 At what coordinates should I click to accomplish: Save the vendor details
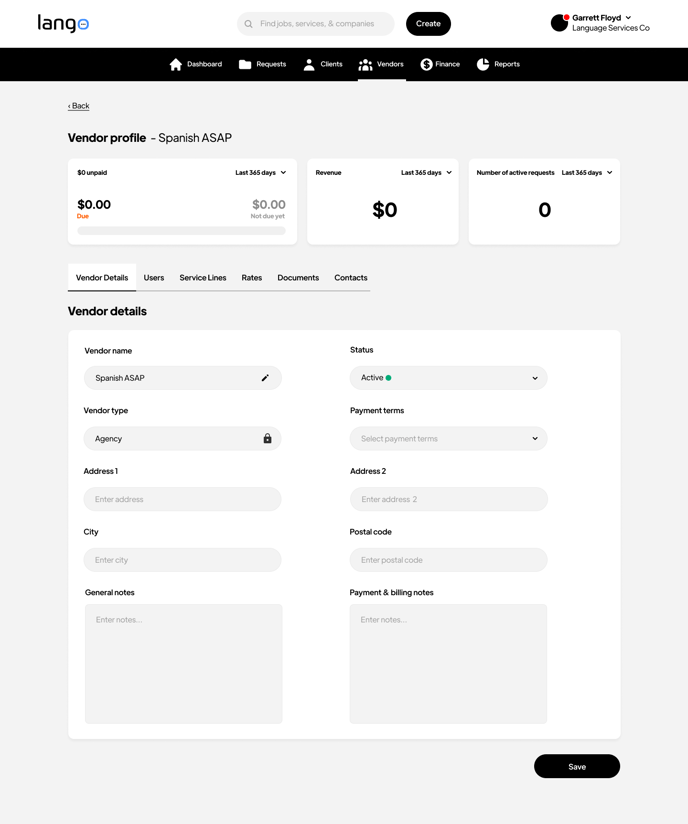tap(576, 766)
